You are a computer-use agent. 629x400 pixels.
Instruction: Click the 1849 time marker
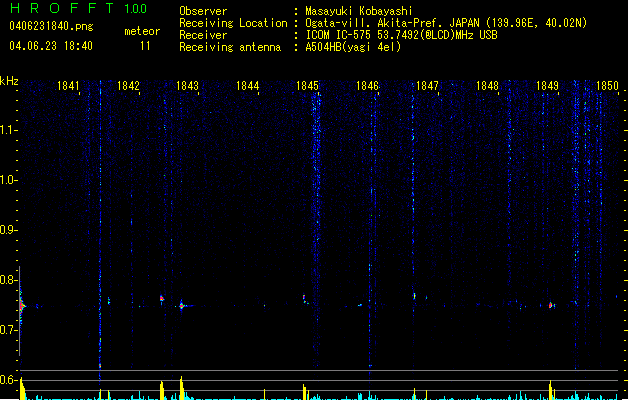click(548, 86)
